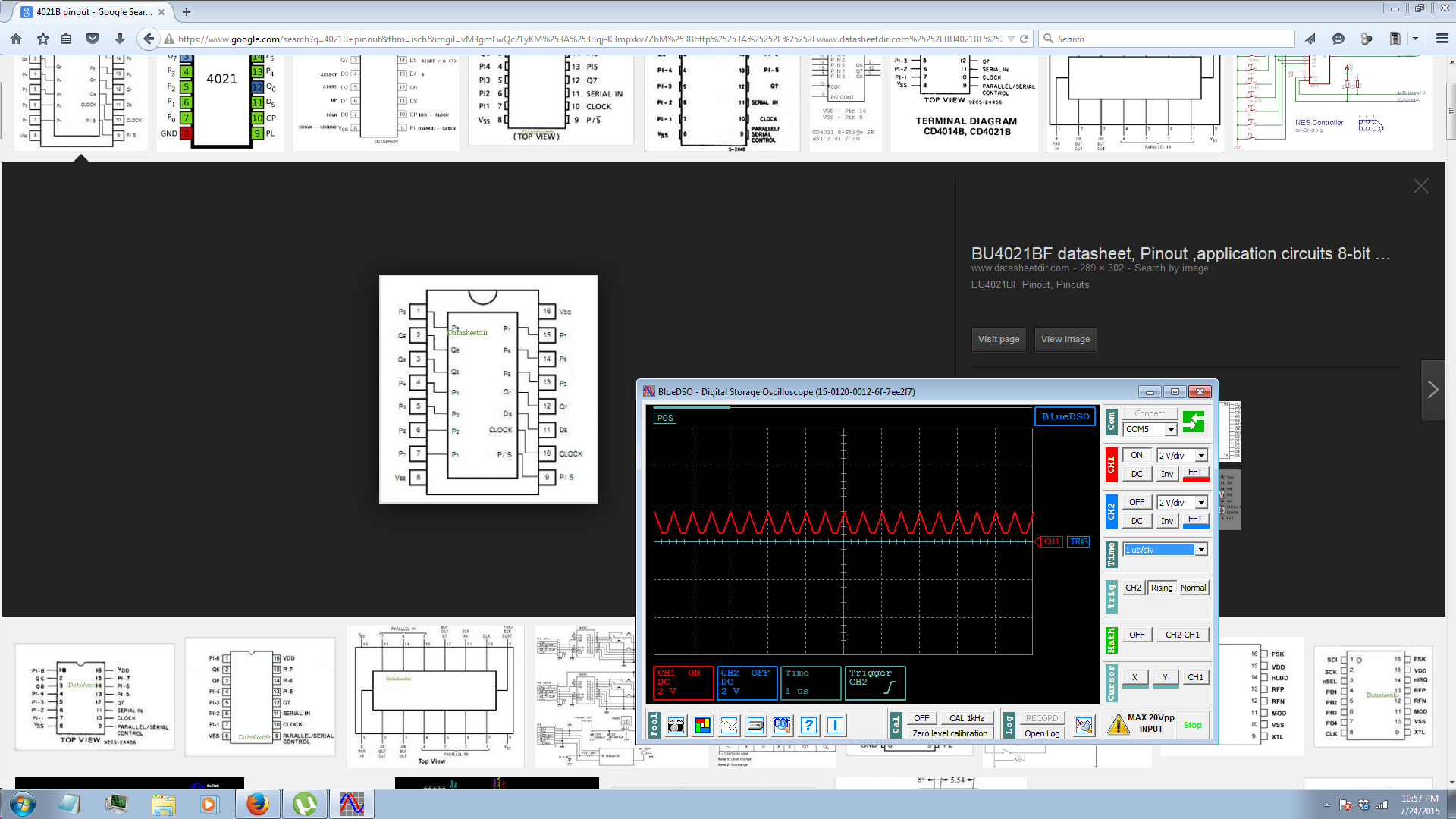This screenshot has width=1456, height=819.
Task: Open the color scheme tool icon
Action: [x=703, y=726]
